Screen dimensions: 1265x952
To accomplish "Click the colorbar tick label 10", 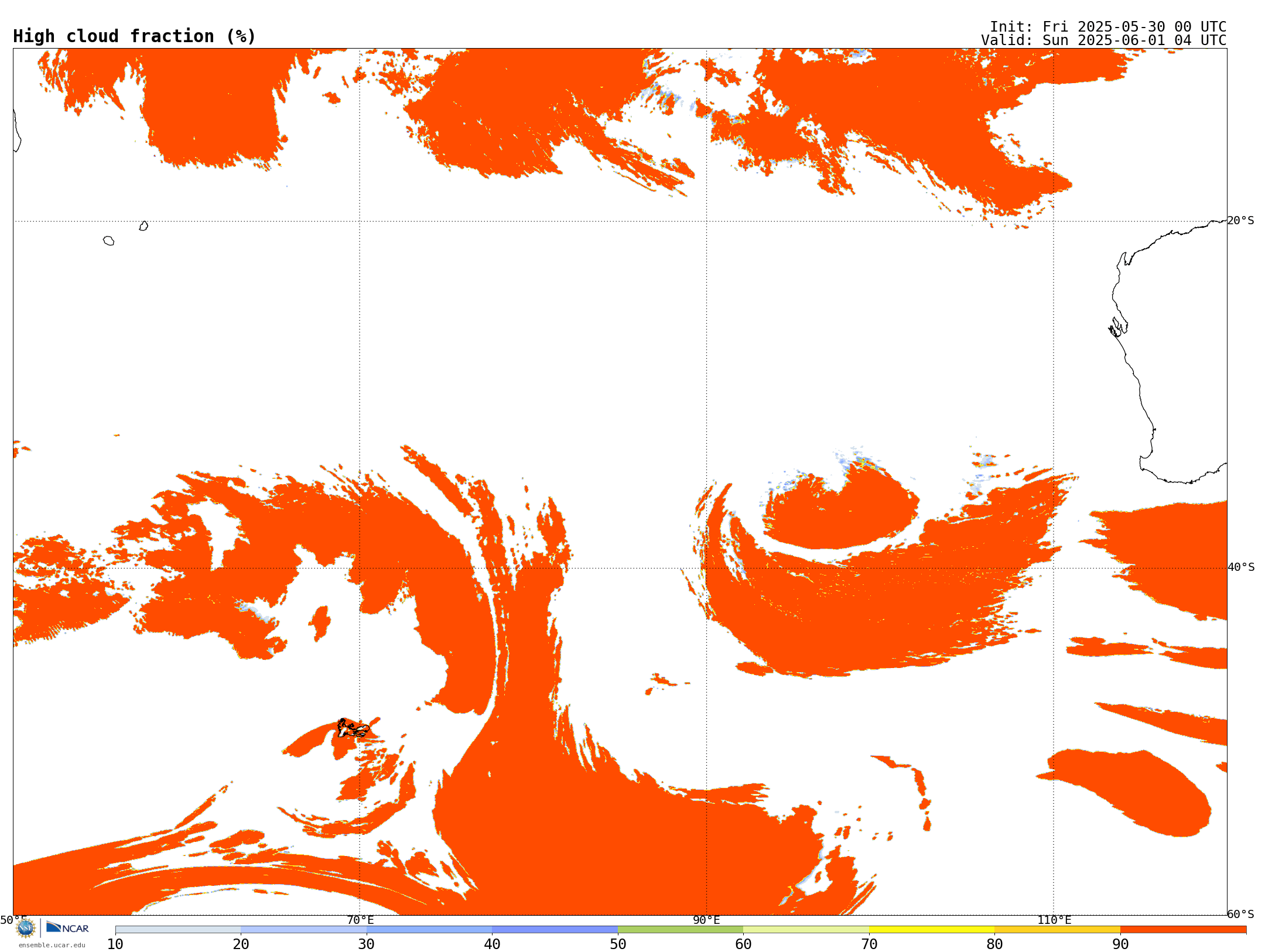I will coord(115,944).
